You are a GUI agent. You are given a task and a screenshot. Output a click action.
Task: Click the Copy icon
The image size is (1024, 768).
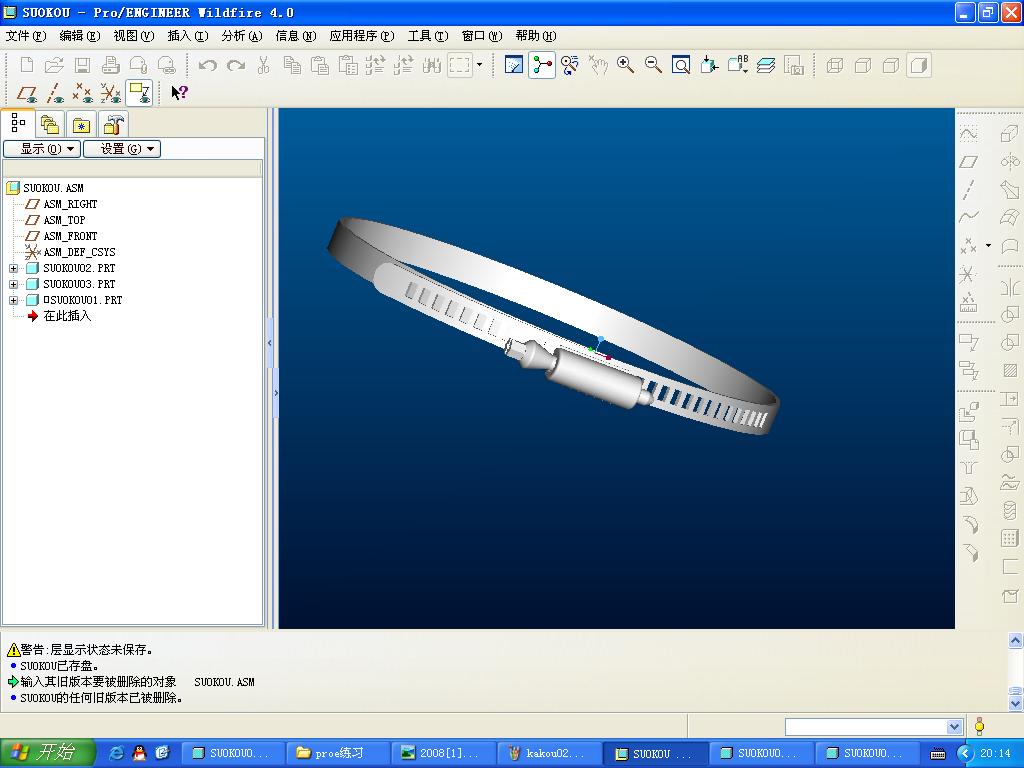(x=292, y=65)
